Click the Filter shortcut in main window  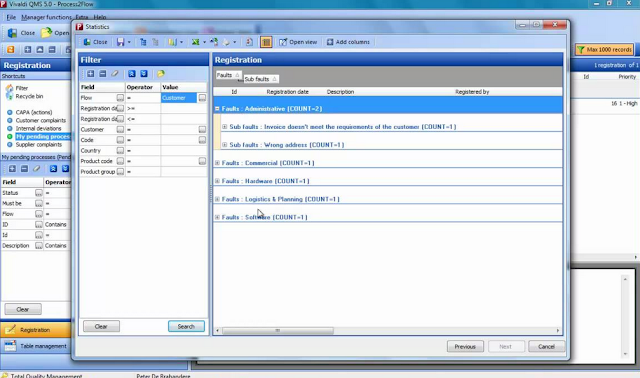point(17,88)
